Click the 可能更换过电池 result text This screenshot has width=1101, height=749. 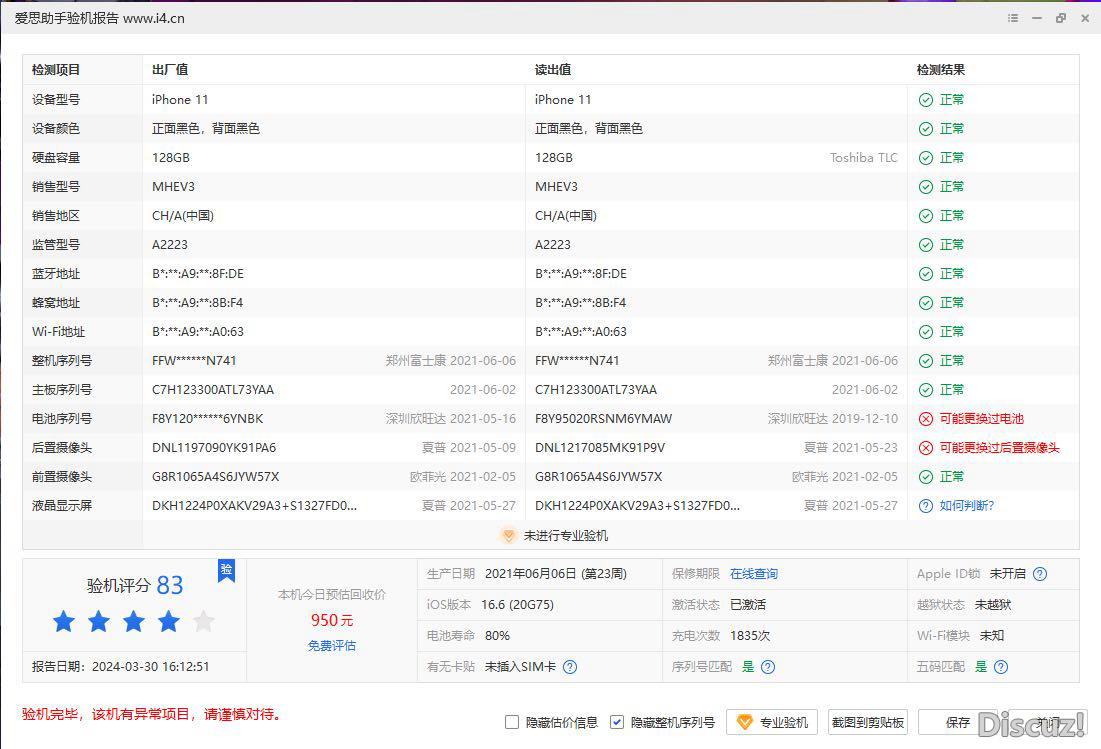982,419
